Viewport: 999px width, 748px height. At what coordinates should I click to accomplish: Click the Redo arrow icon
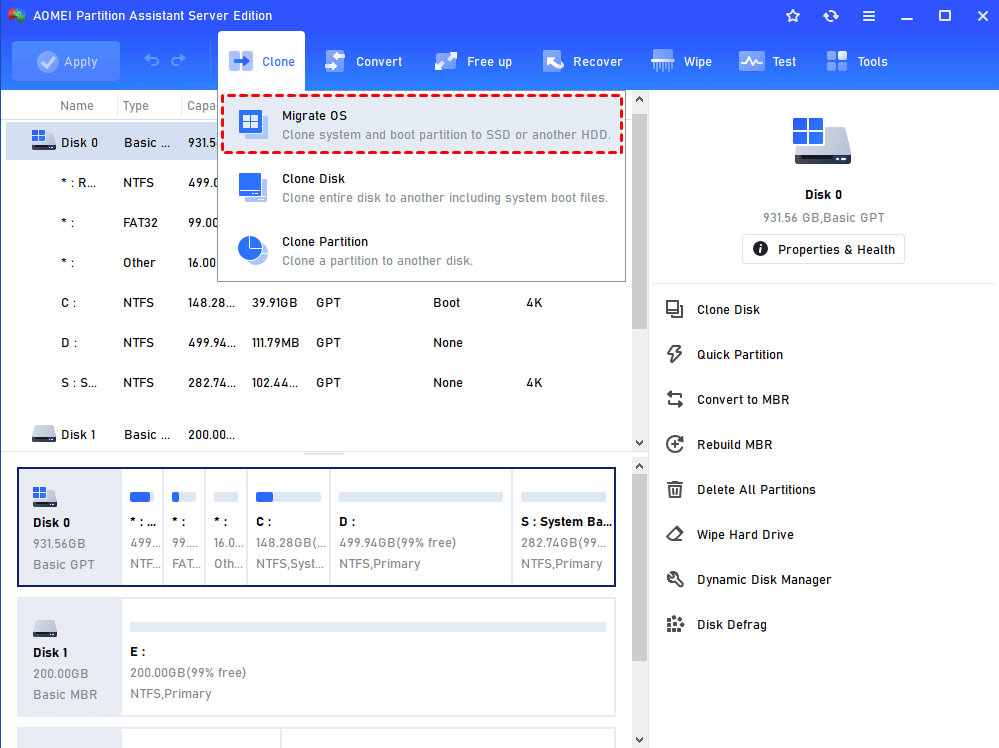178,61
